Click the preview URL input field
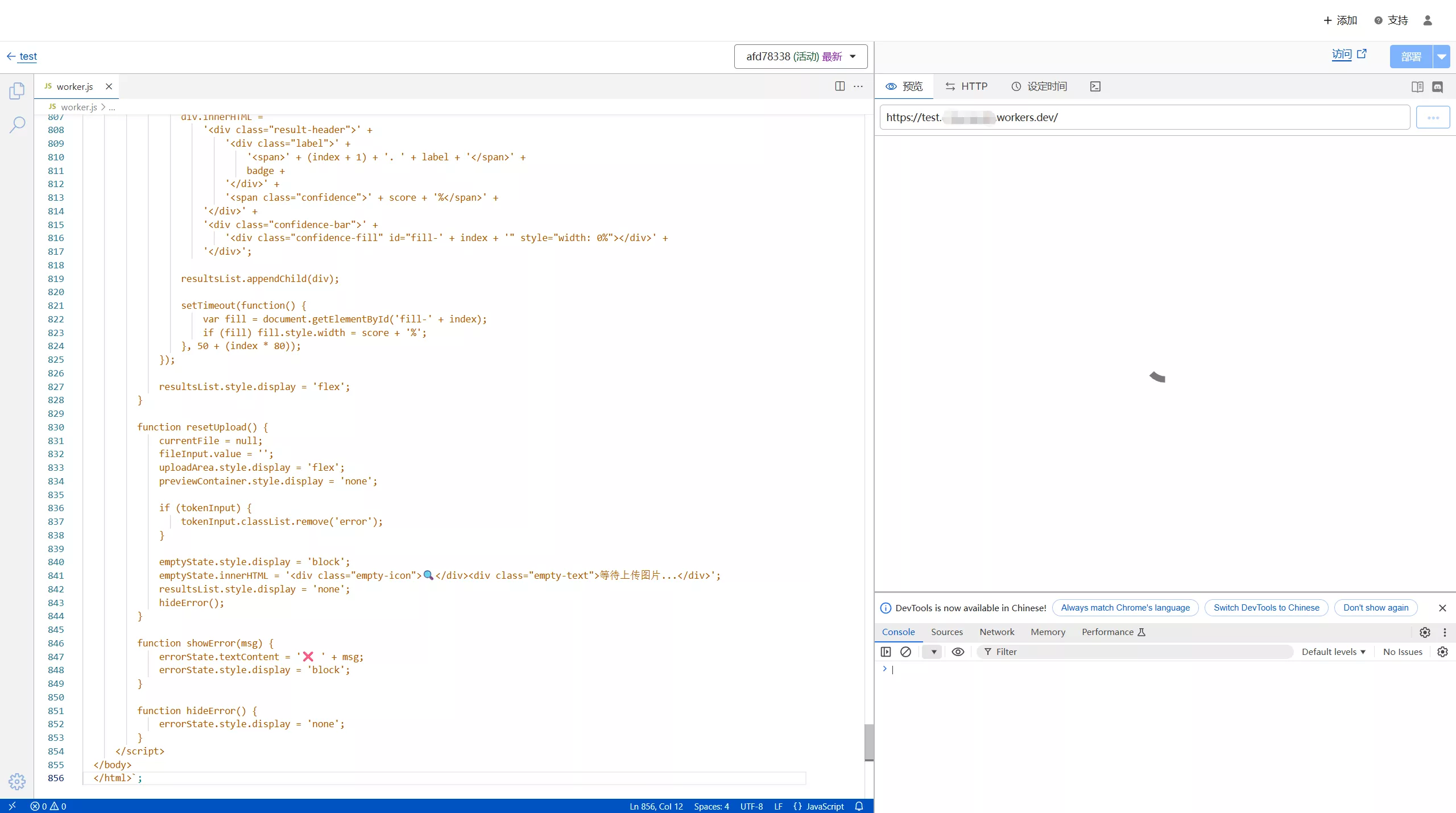1456x813 pixels. [x=1137, y=117]
